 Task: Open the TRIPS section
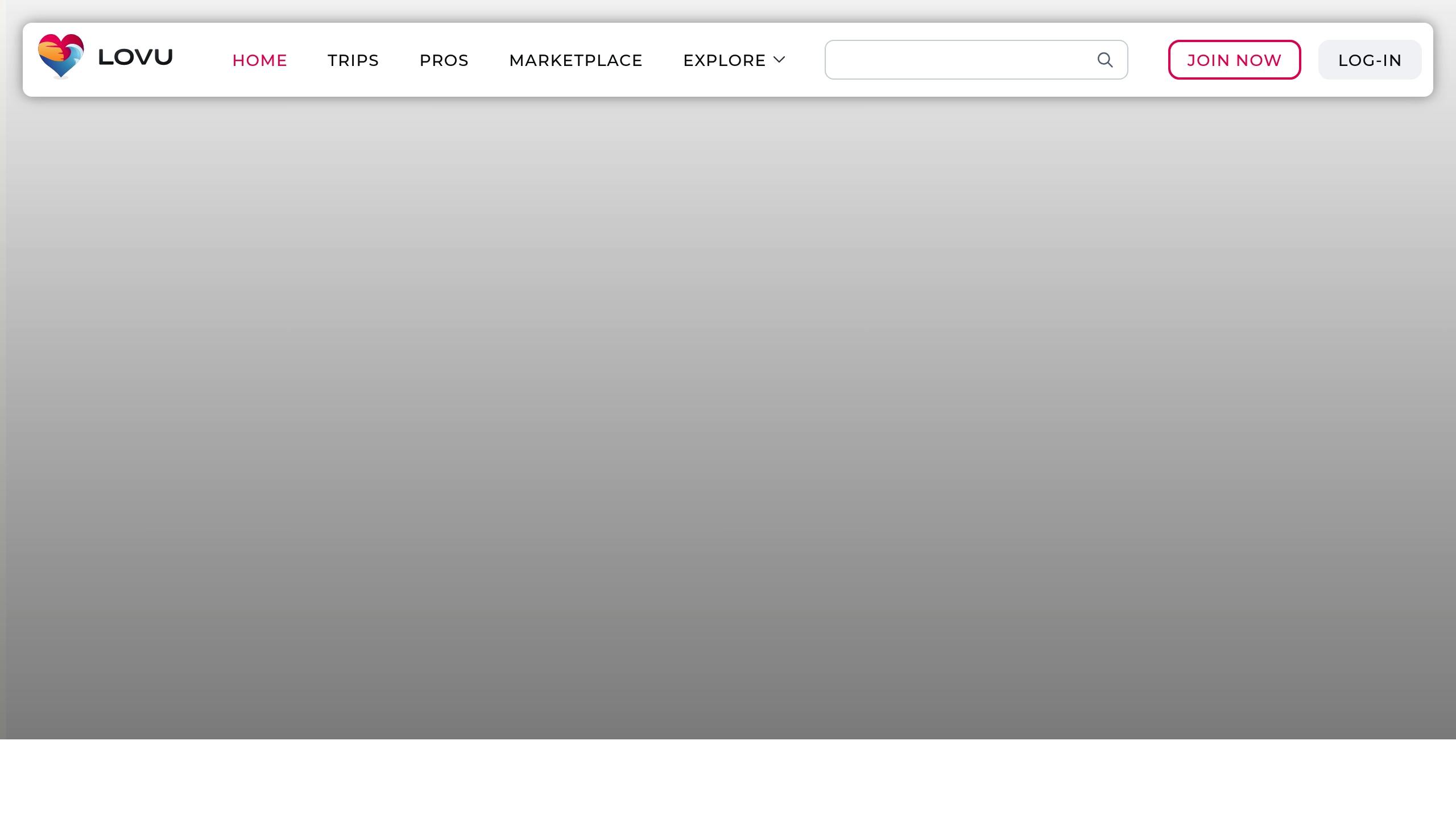pos(353,60)
